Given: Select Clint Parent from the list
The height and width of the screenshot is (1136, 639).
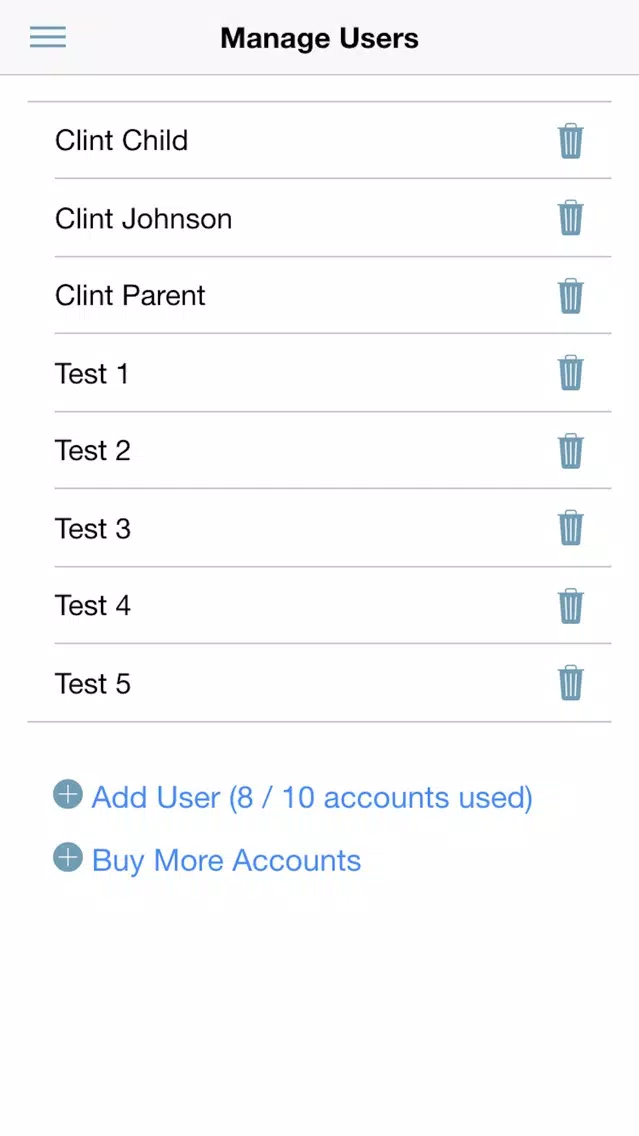Looking at the screenshot, I should click(x=320, y=295).
